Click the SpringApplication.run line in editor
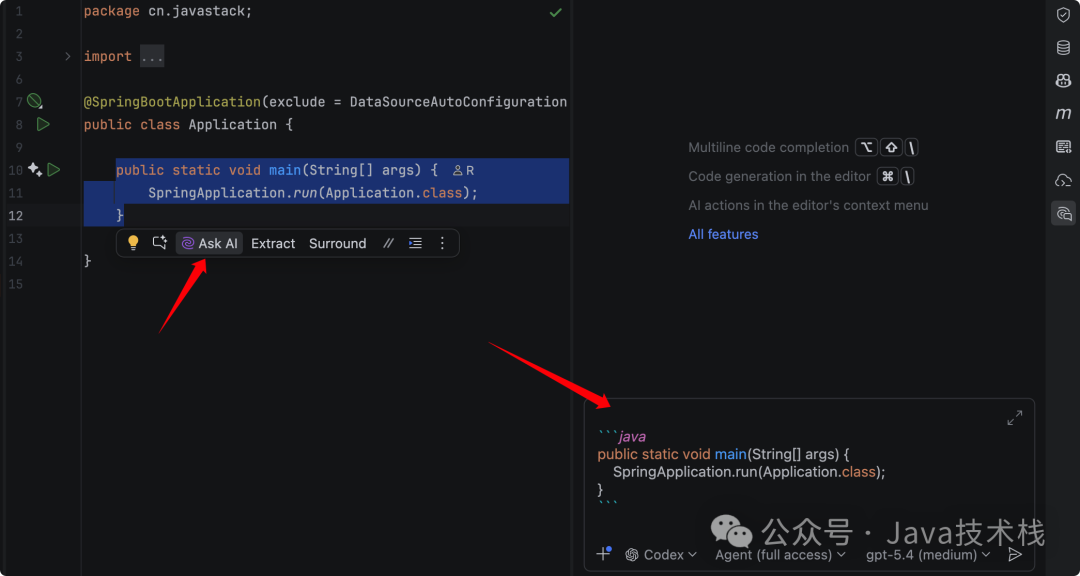 pyautogui.click(x=313, y=193)
